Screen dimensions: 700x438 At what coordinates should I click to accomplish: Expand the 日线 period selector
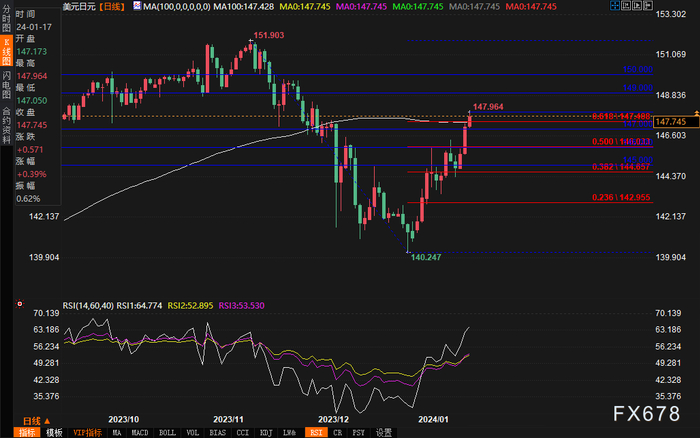click(x=37, y=421)
